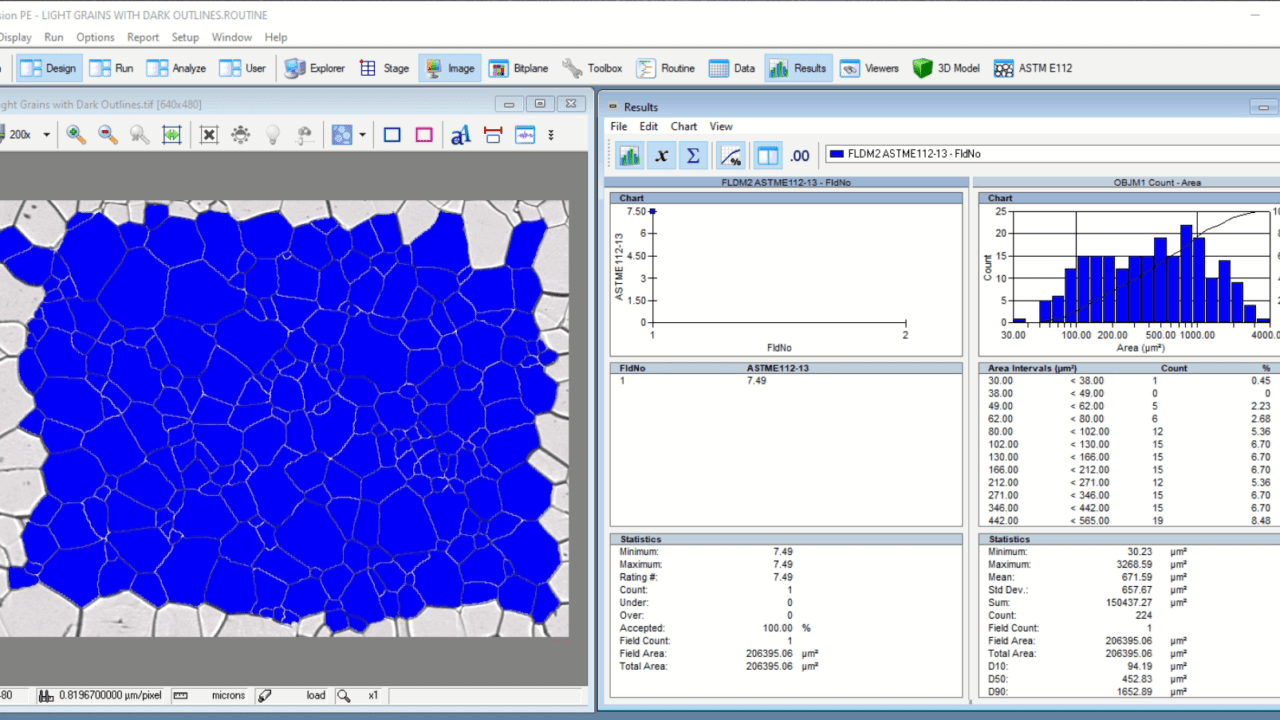This screenshot has height=720, width=1280.
Task: Click the load button in the status bar
Action: point(315,695)
